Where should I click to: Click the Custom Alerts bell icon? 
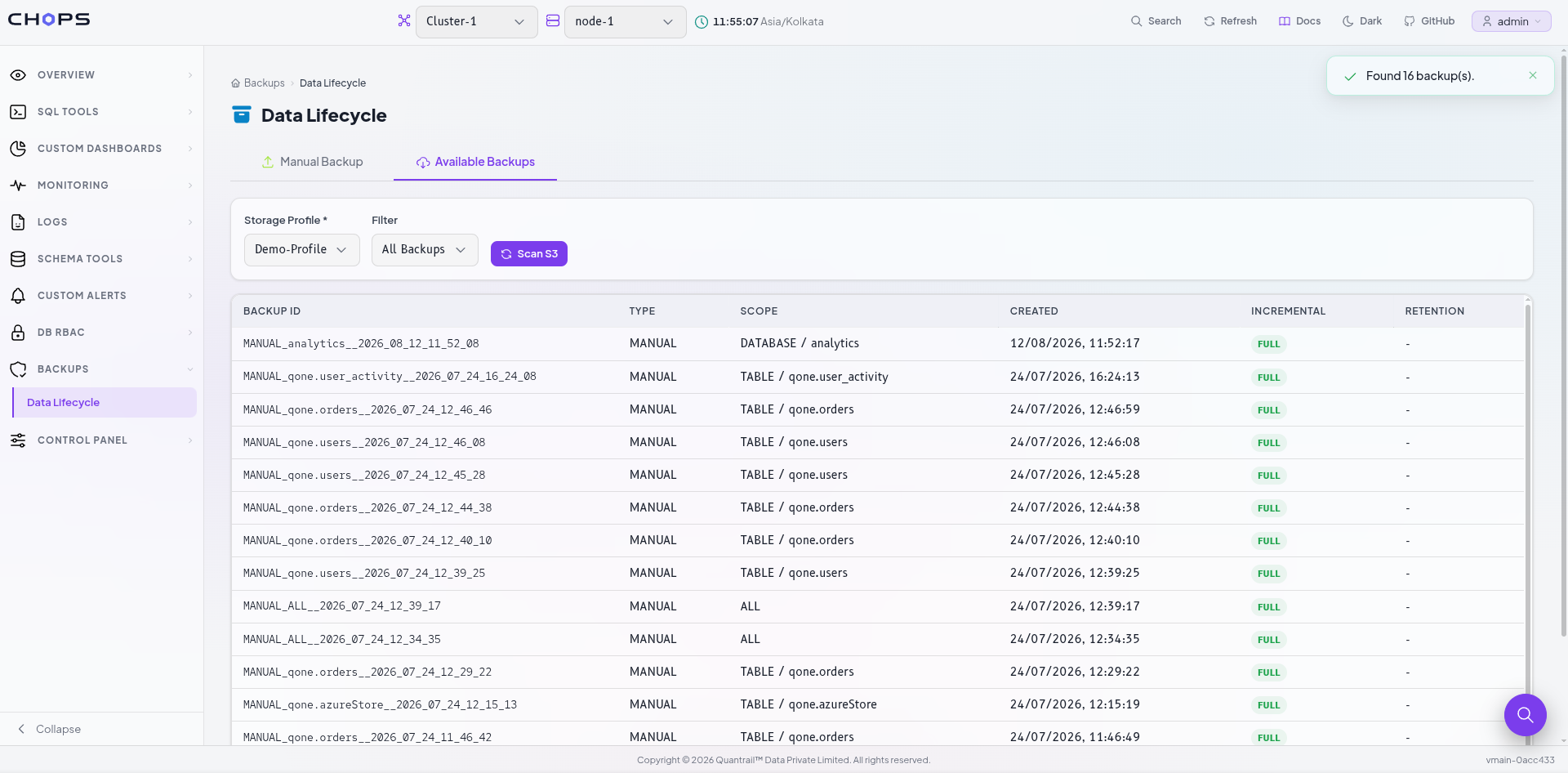tap(18, 296)
